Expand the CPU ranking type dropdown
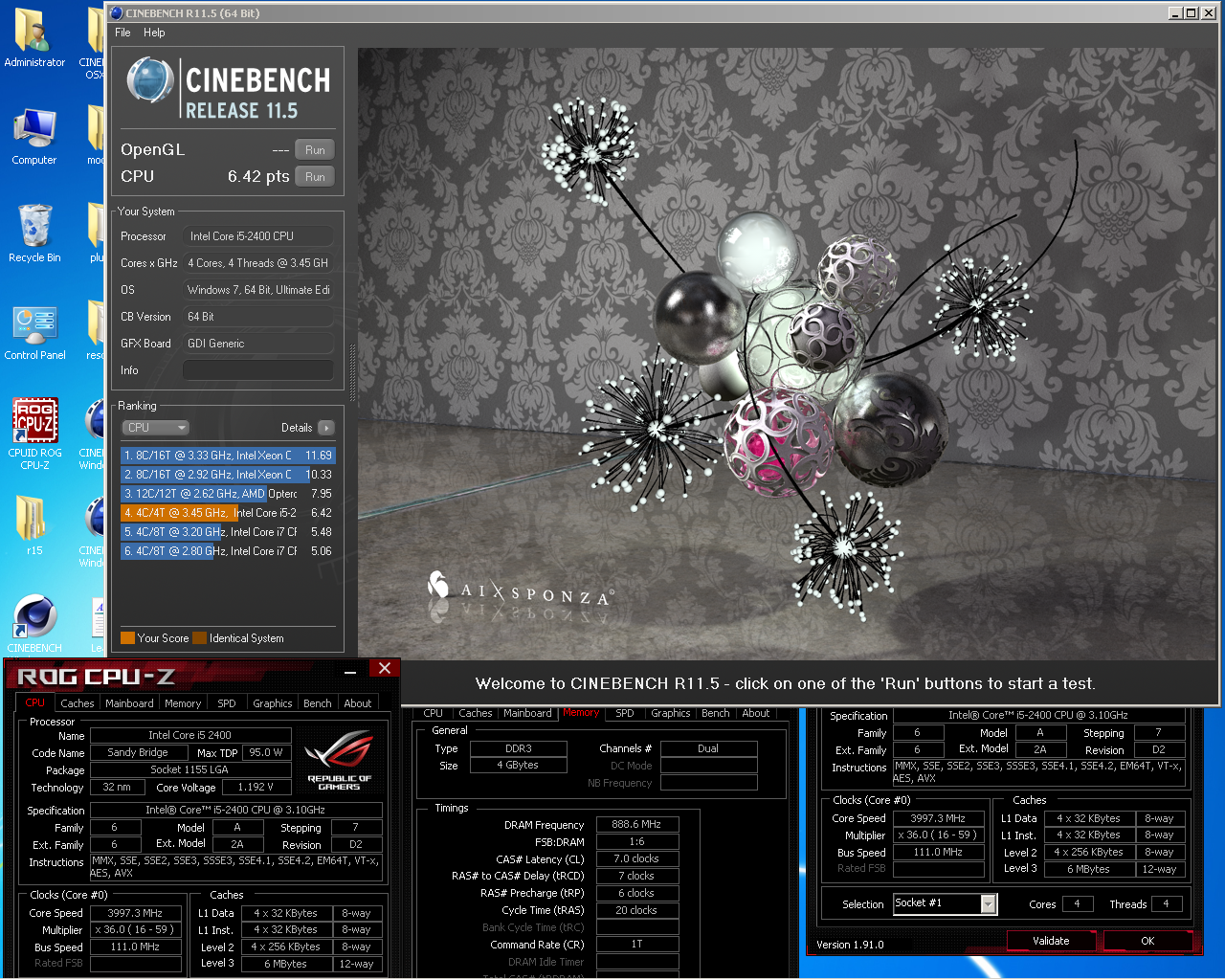This screenshot has width=1225, height=980. [x=155, y=428]
